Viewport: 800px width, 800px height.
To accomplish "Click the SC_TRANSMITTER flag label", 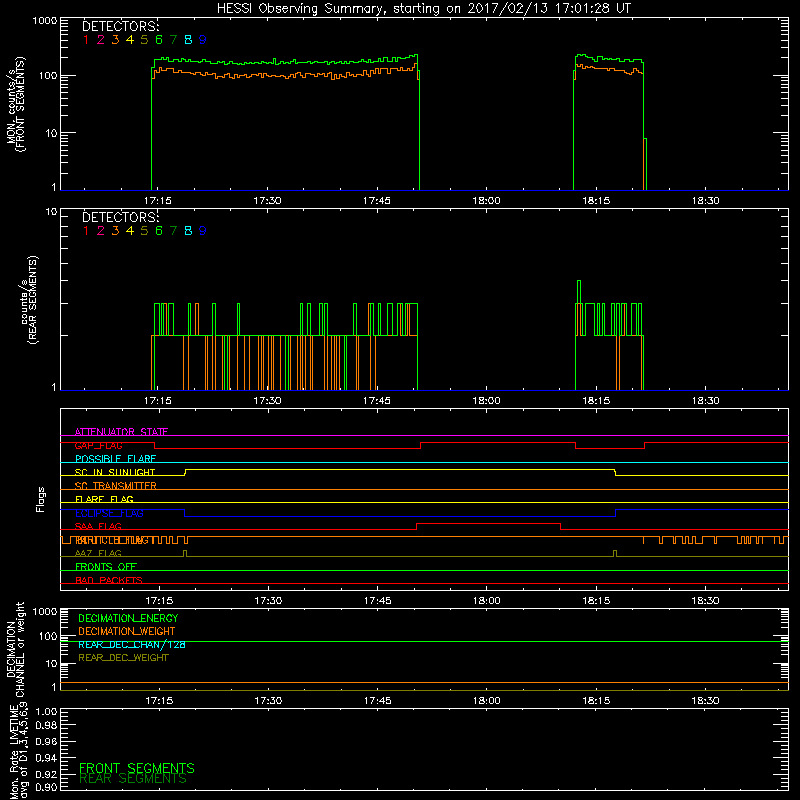I will [116, 486].
